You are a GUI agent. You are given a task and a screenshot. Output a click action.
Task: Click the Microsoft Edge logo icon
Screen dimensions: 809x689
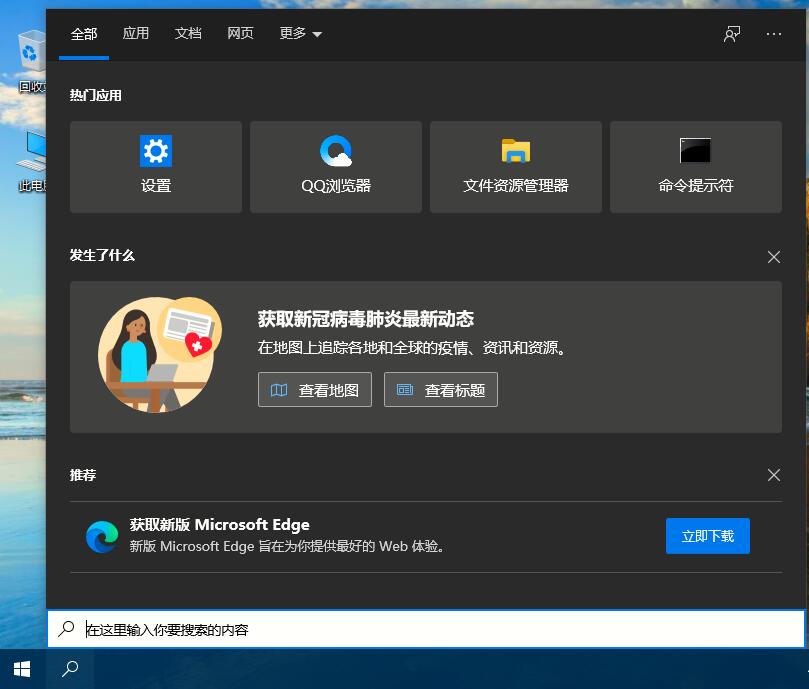pyautogui.click(x=102, y=535)
